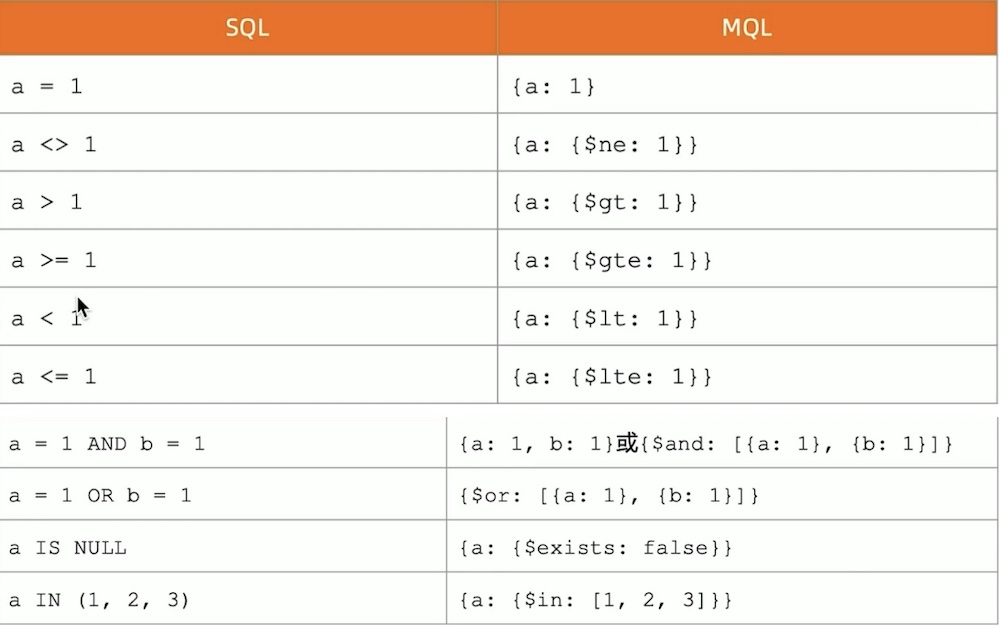Click the "{a: {$gte: 1}}" cell
This screenshot has width=1000, height=626.
(611, 260)
